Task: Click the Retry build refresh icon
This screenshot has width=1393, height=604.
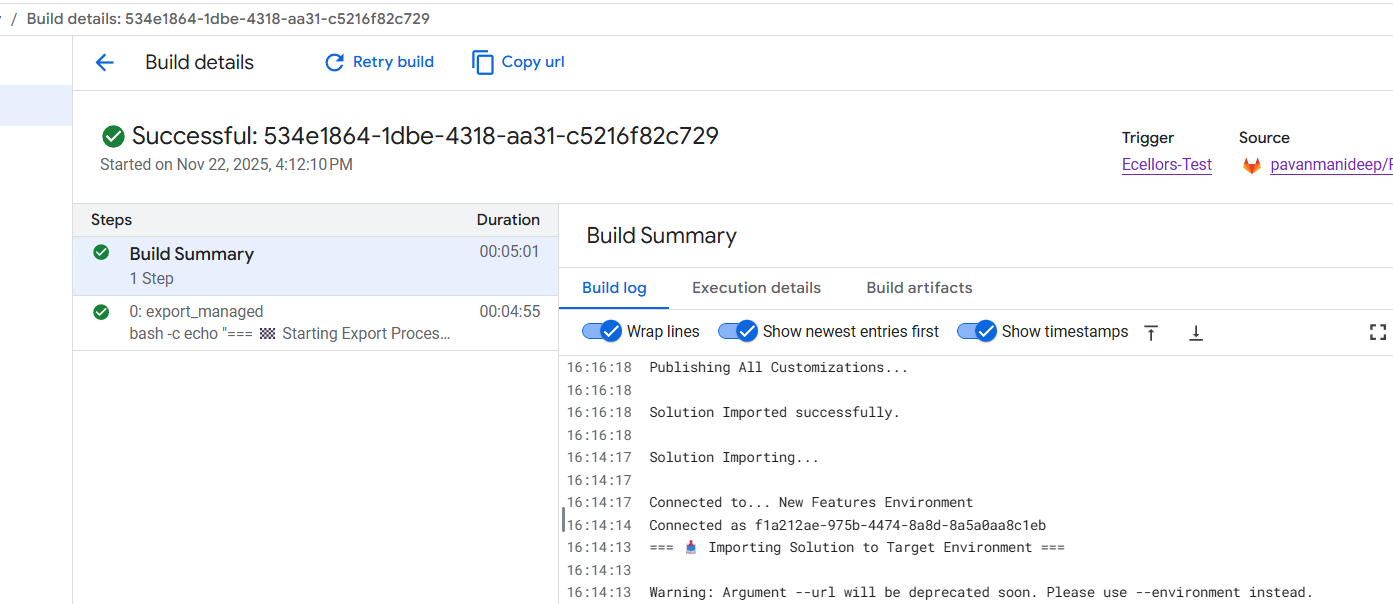Action: point(334,63)
